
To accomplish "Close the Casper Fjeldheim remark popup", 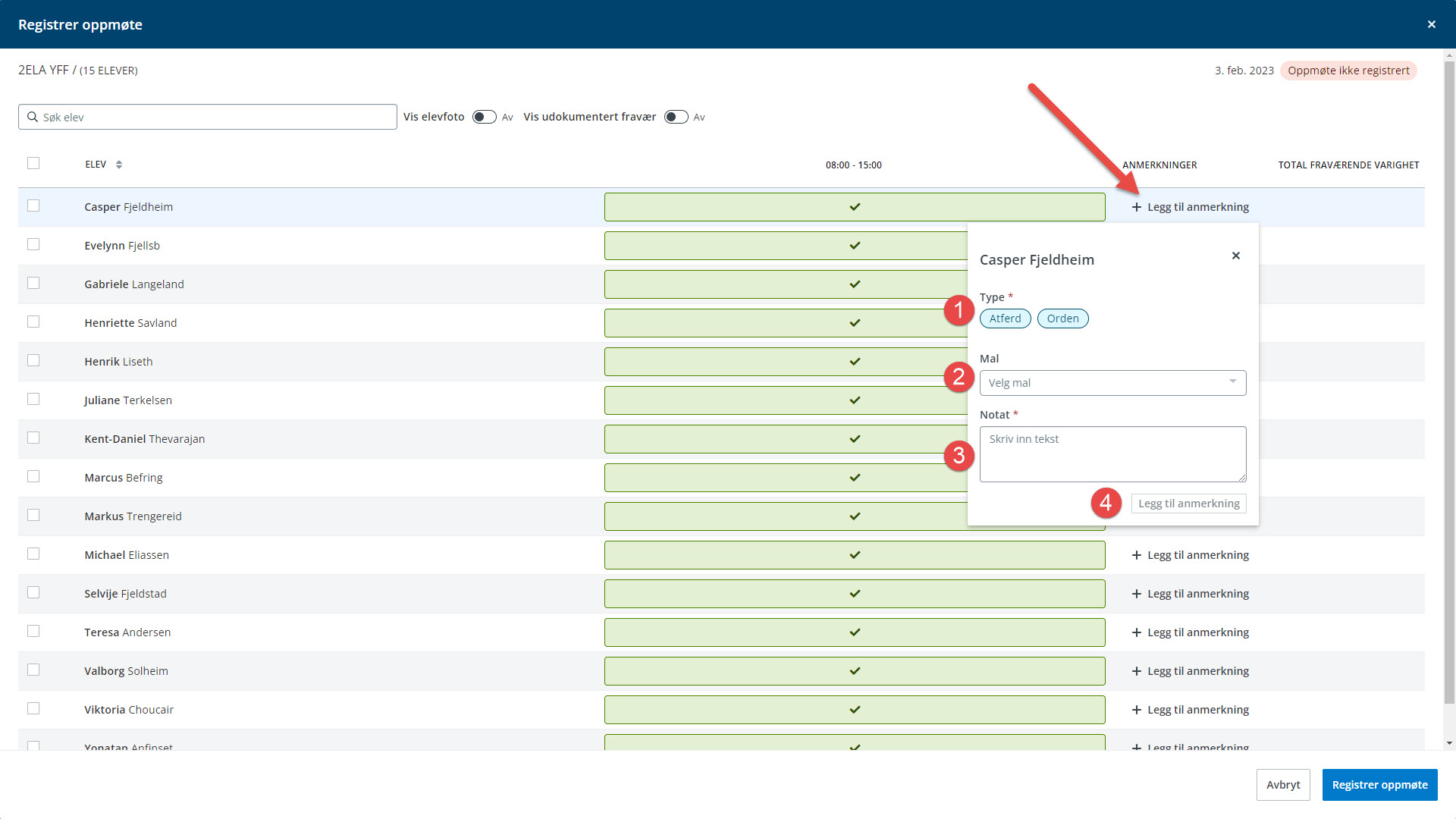I will [x=1236, y=256].
